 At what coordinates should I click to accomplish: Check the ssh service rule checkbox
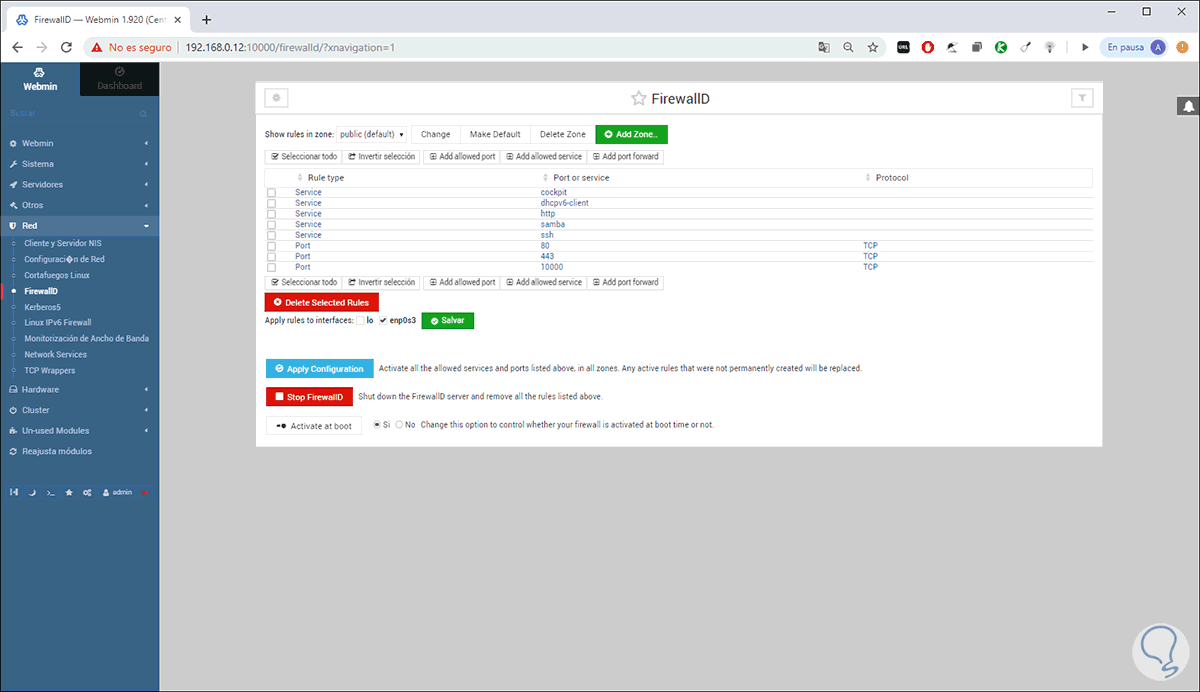point(271,236)
